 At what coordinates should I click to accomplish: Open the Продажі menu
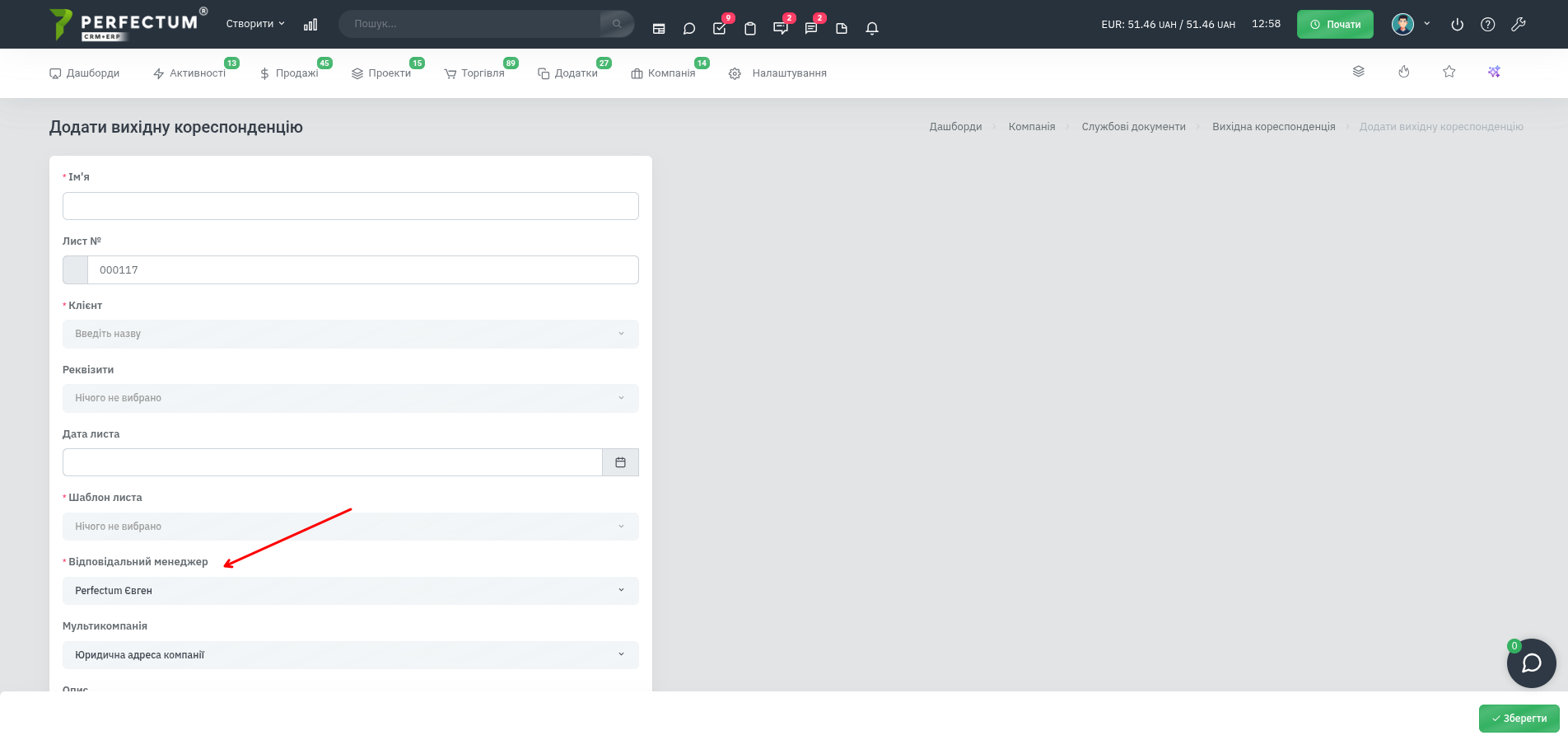pos(289,73)
